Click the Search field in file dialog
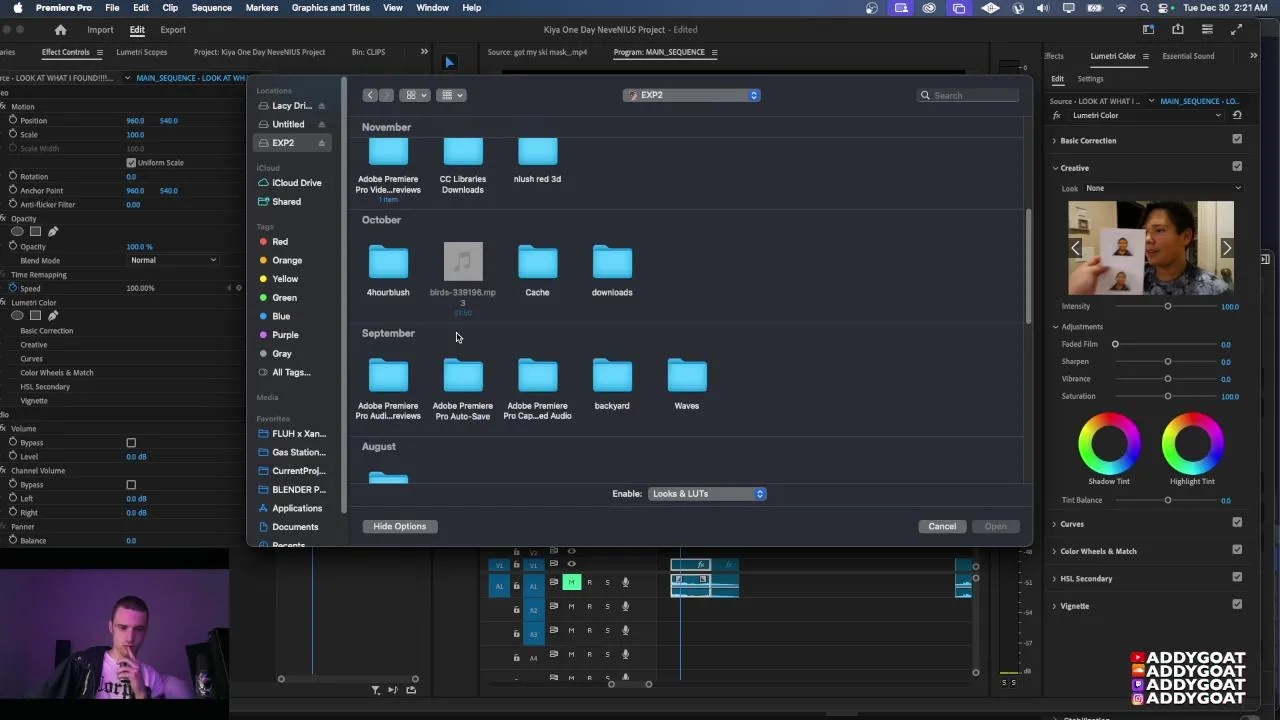The width and height of the screenshot is (1280, 720). [969, 95]
